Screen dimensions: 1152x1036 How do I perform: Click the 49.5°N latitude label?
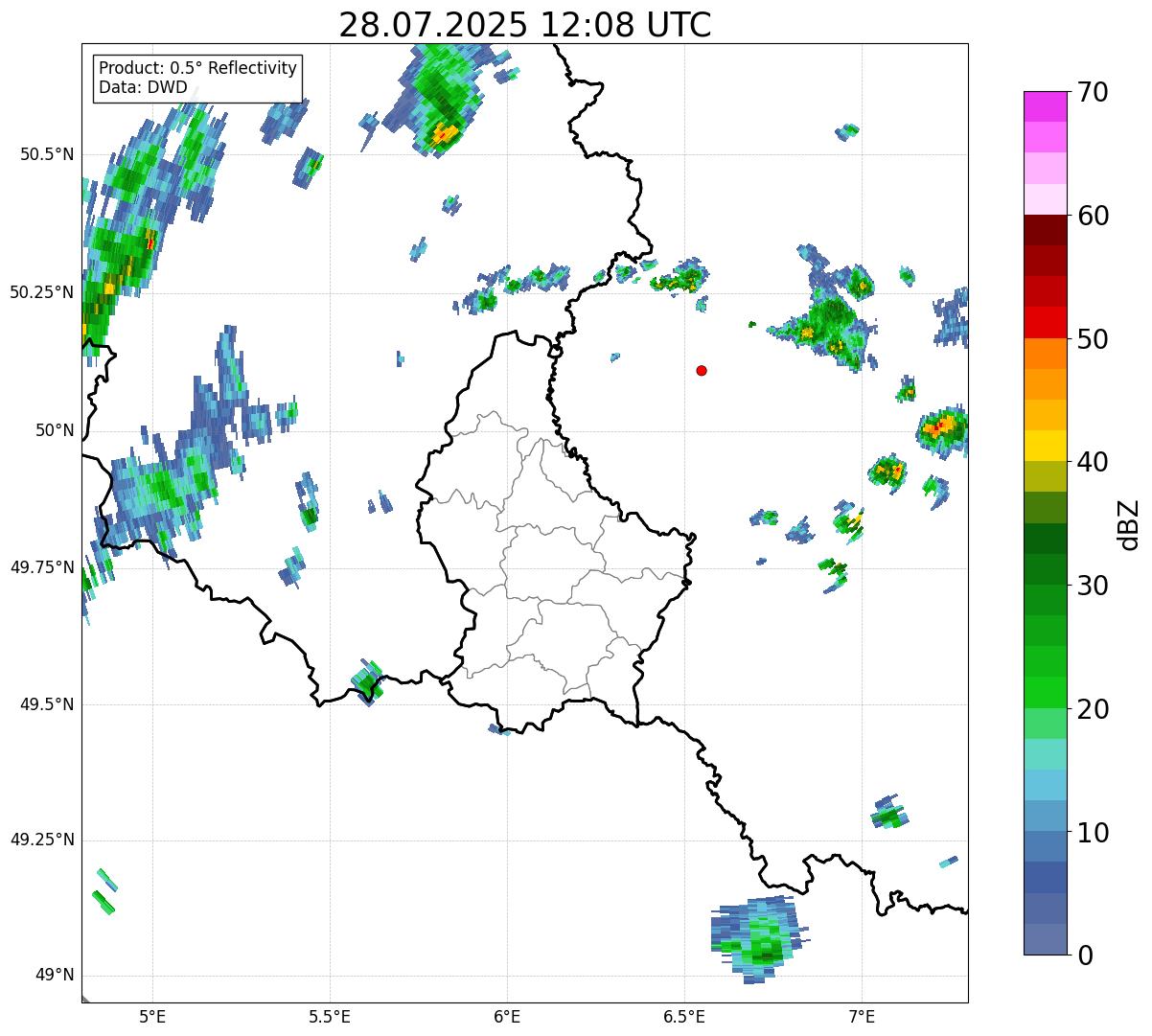[46, 704]
